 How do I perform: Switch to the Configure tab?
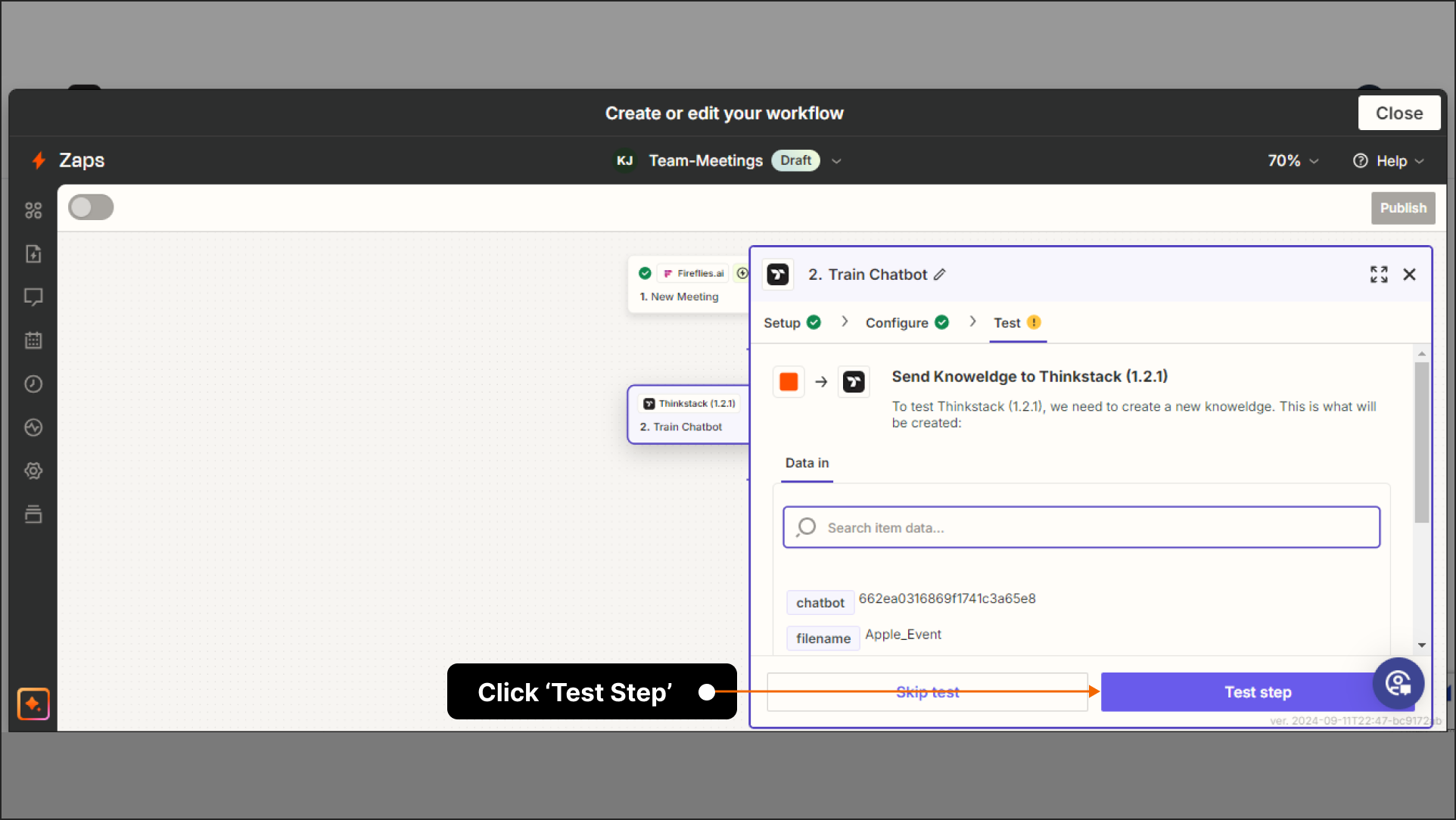[x=907, y=323]
